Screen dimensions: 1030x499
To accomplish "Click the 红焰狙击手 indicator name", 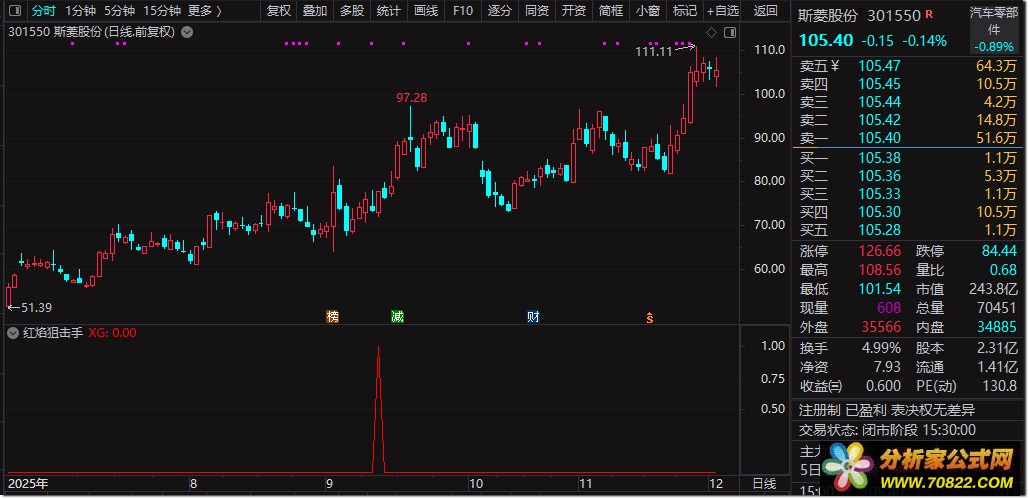I will pyautogui.click(x=53, y=333).
